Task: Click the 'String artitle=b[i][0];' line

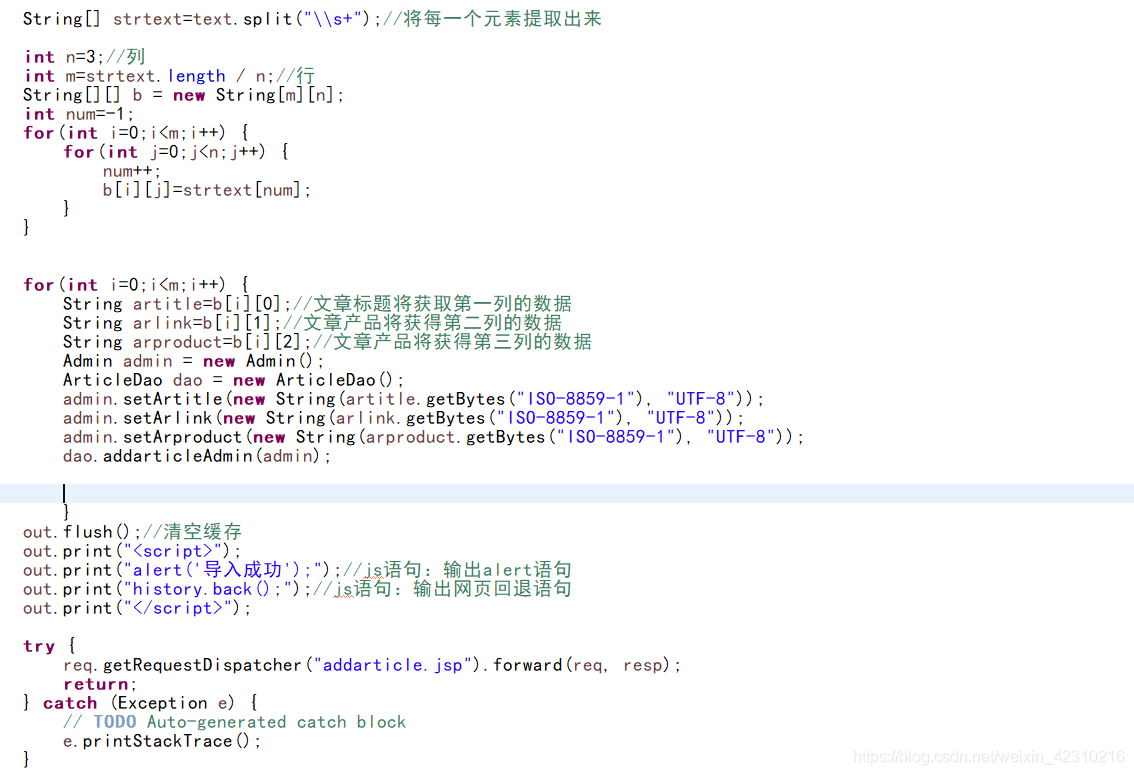Action: click(317, 304)
